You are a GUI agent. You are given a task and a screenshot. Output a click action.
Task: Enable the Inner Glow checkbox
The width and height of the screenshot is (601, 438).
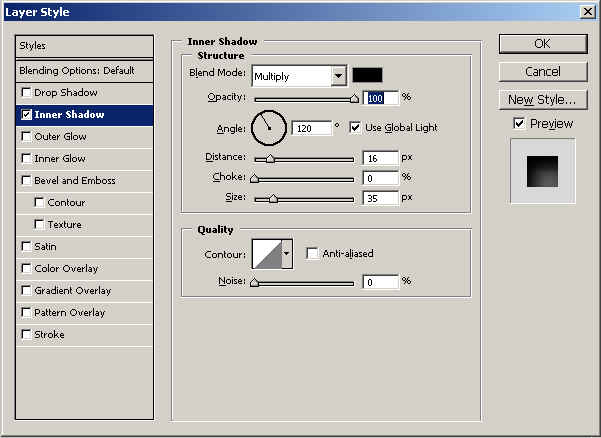[x=26, y=159]
